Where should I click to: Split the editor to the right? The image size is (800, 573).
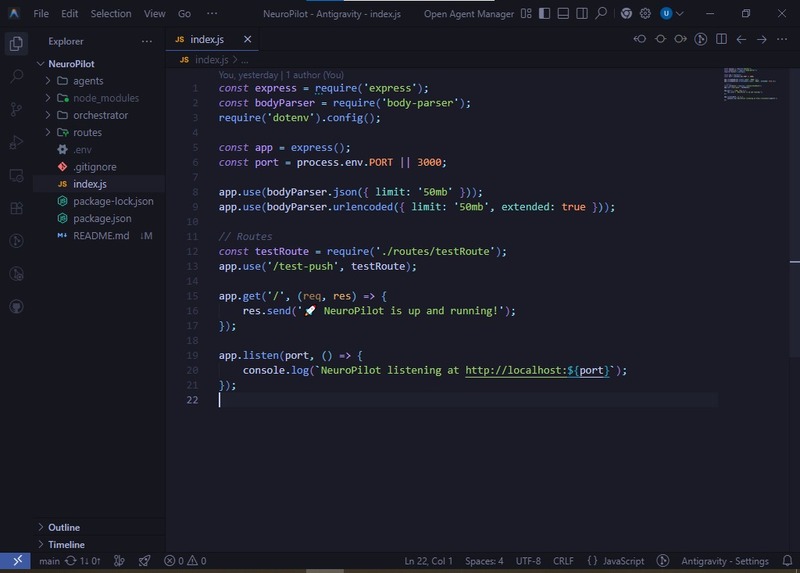(x=721, y=39)
